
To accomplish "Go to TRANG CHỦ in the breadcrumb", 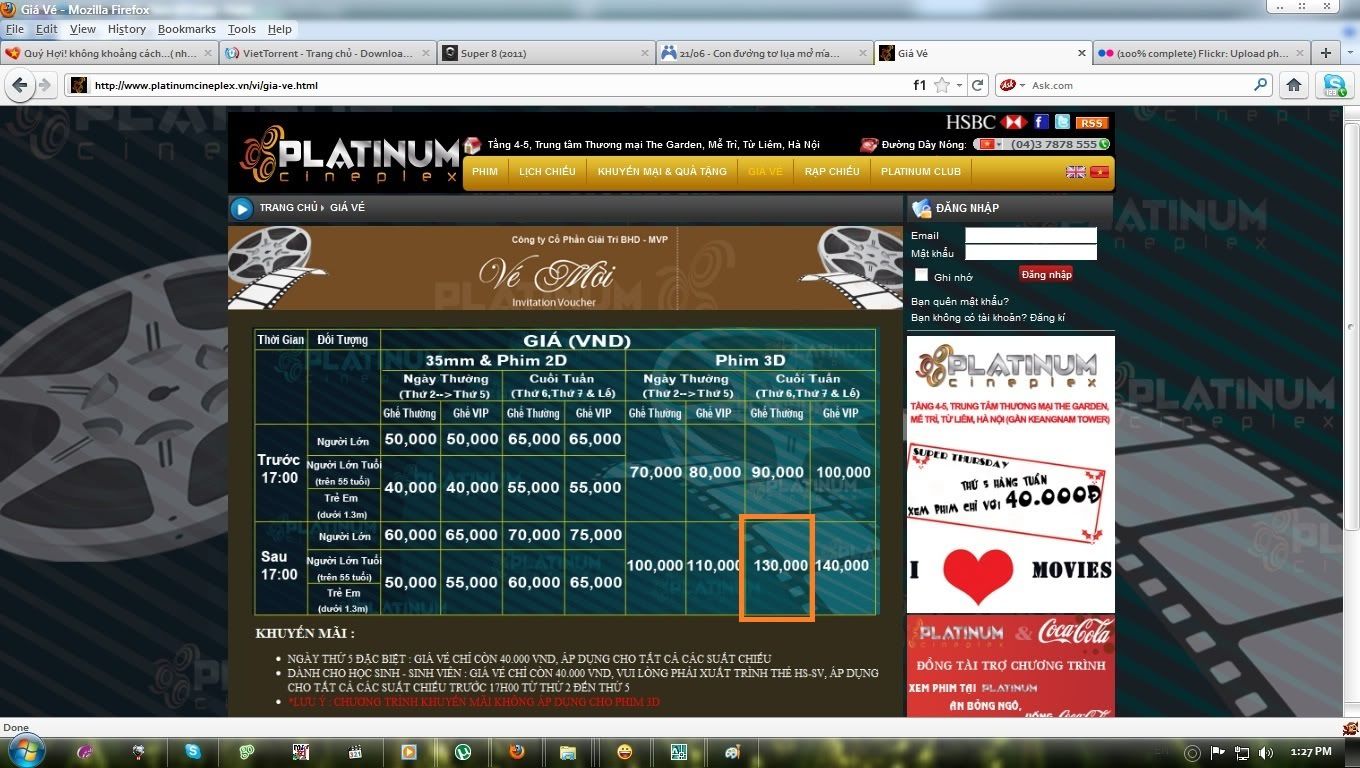I will pyautogui.click(x=288, y=208).
